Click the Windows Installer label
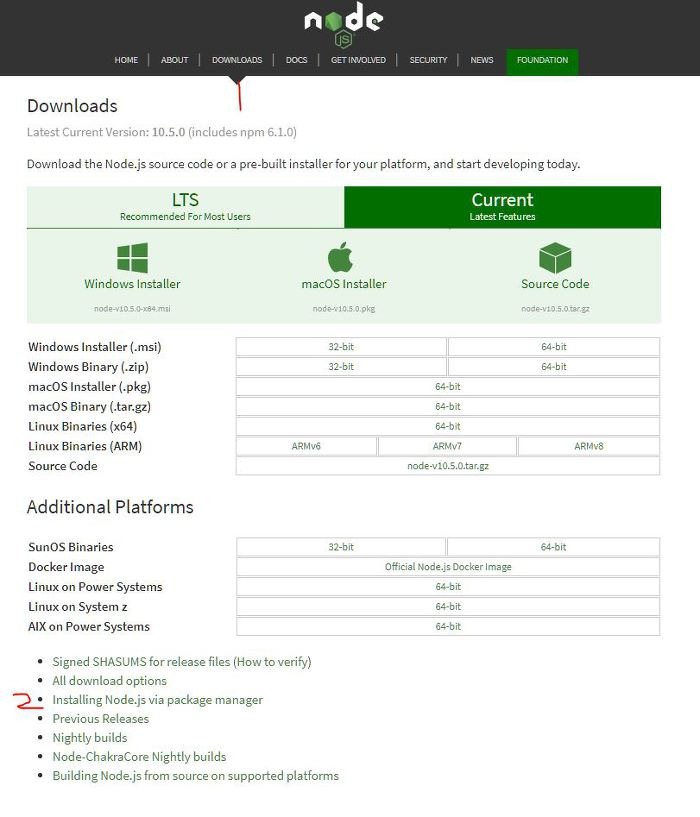 [132, 284]
